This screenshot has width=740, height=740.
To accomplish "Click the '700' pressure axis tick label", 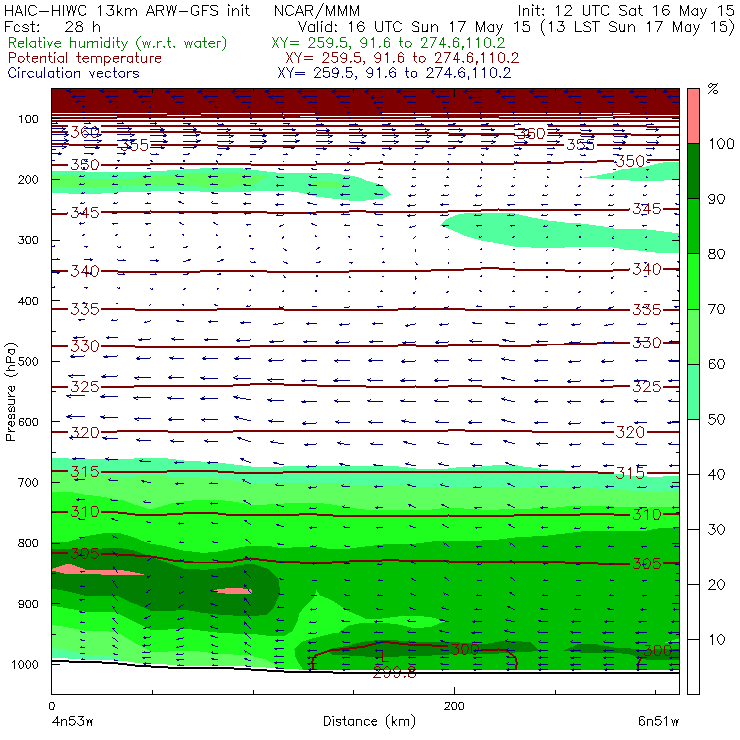I will (28, 482).
